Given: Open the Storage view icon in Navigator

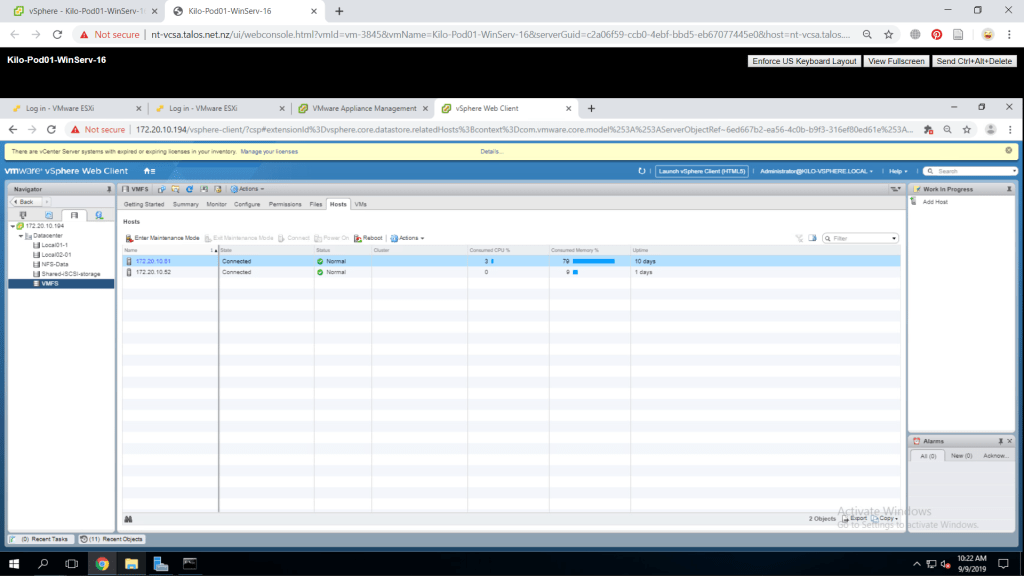Looking at the screenshot, I should (73, 215).
